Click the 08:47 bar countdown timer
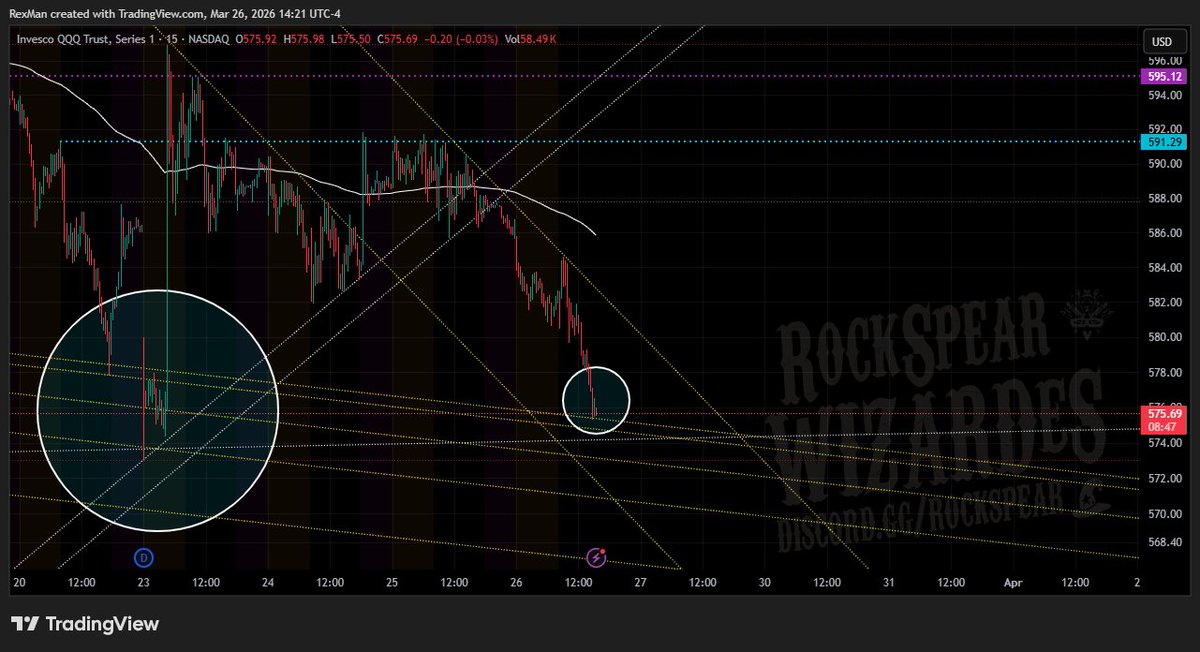This screenshot has height=652, width=1200. (1163, 426)
